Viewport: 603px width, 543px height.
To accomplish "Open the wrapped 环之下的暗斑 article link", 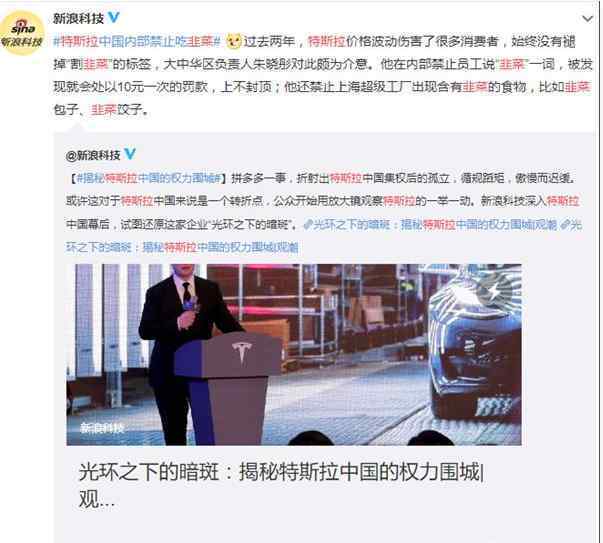I will click(182, 247).
